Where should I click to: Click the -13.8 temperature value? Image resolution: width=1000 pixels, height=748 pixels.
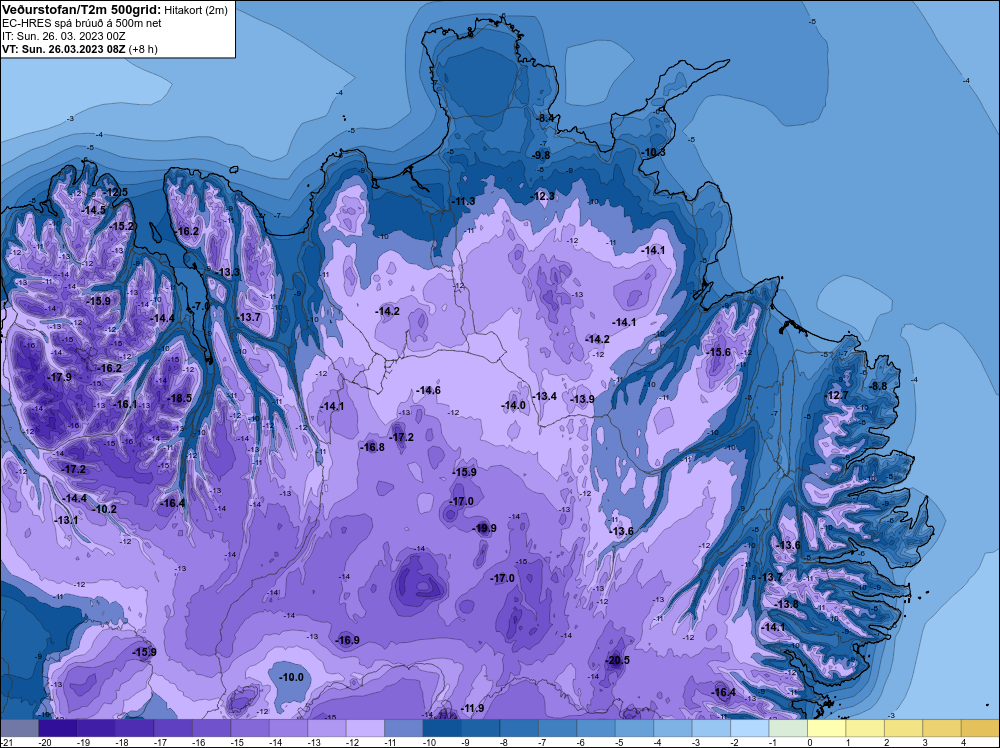[x=786, y=604]
